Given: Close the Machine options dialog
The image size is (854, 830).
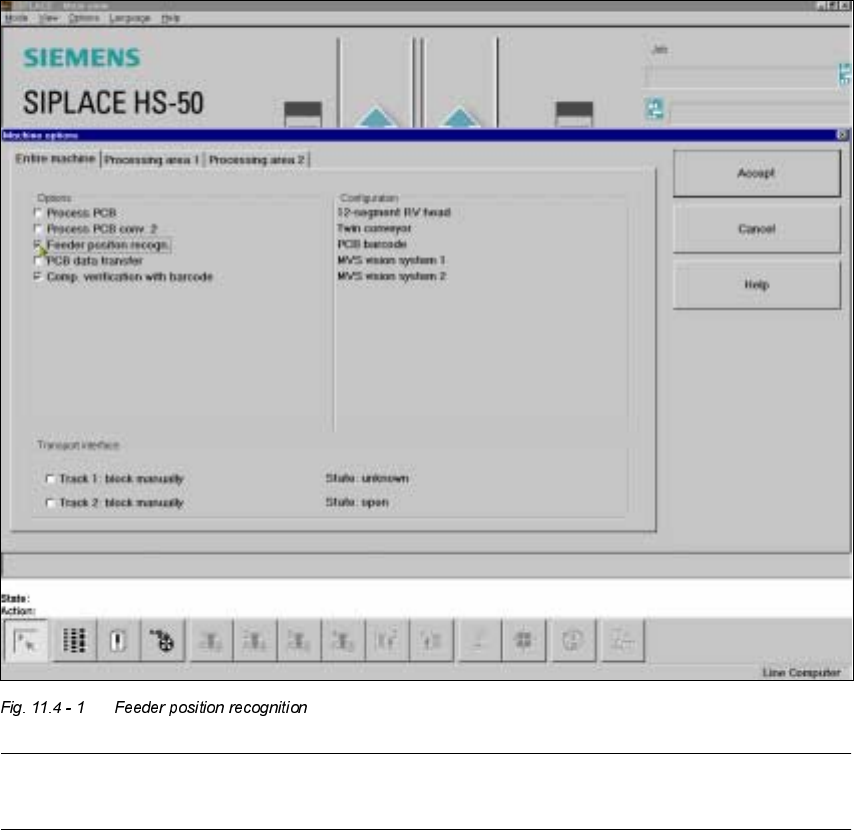Looking at the screenshot, I should click(842, 135).
